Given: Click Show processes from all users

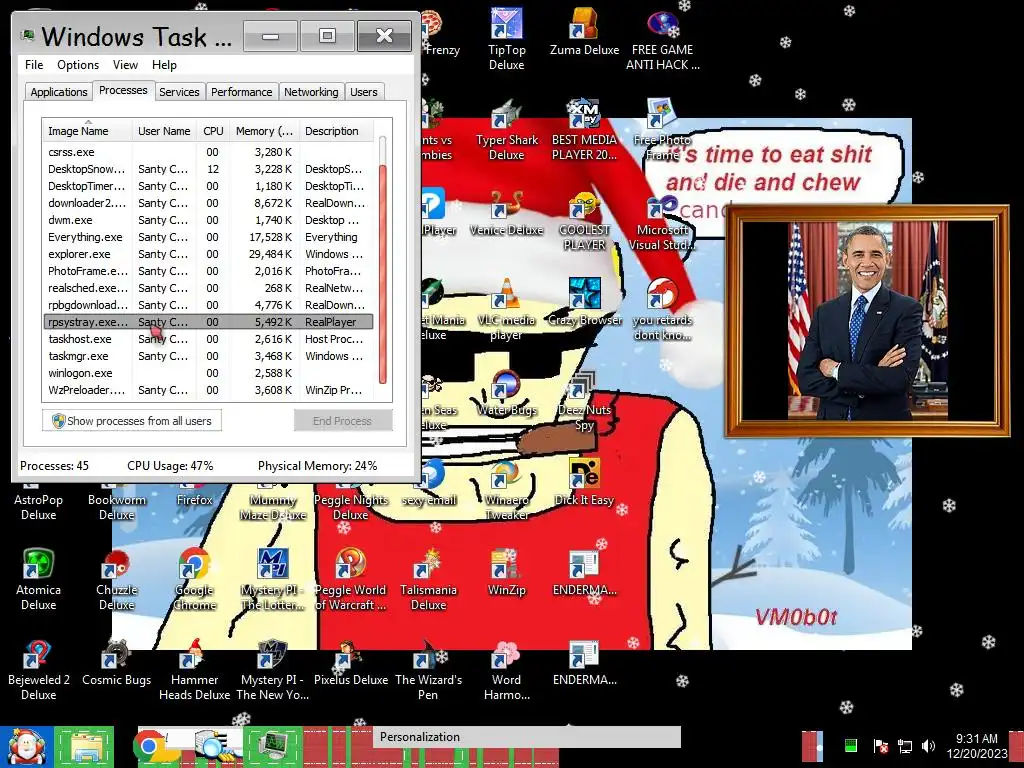Looking at the screenshot, I should [x=132, y=421].
